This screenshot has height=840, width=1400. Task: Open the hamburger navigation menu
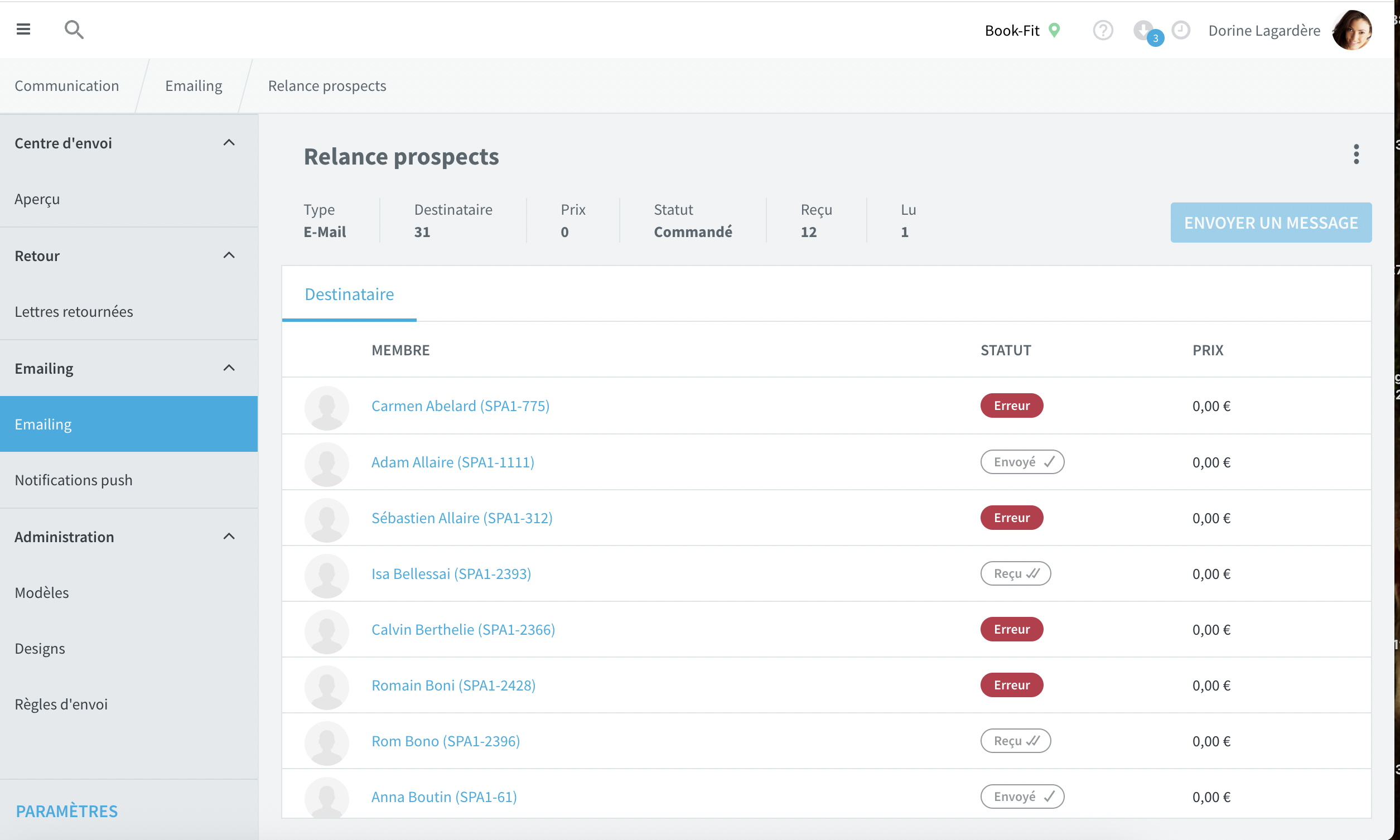tap(23, 29)
